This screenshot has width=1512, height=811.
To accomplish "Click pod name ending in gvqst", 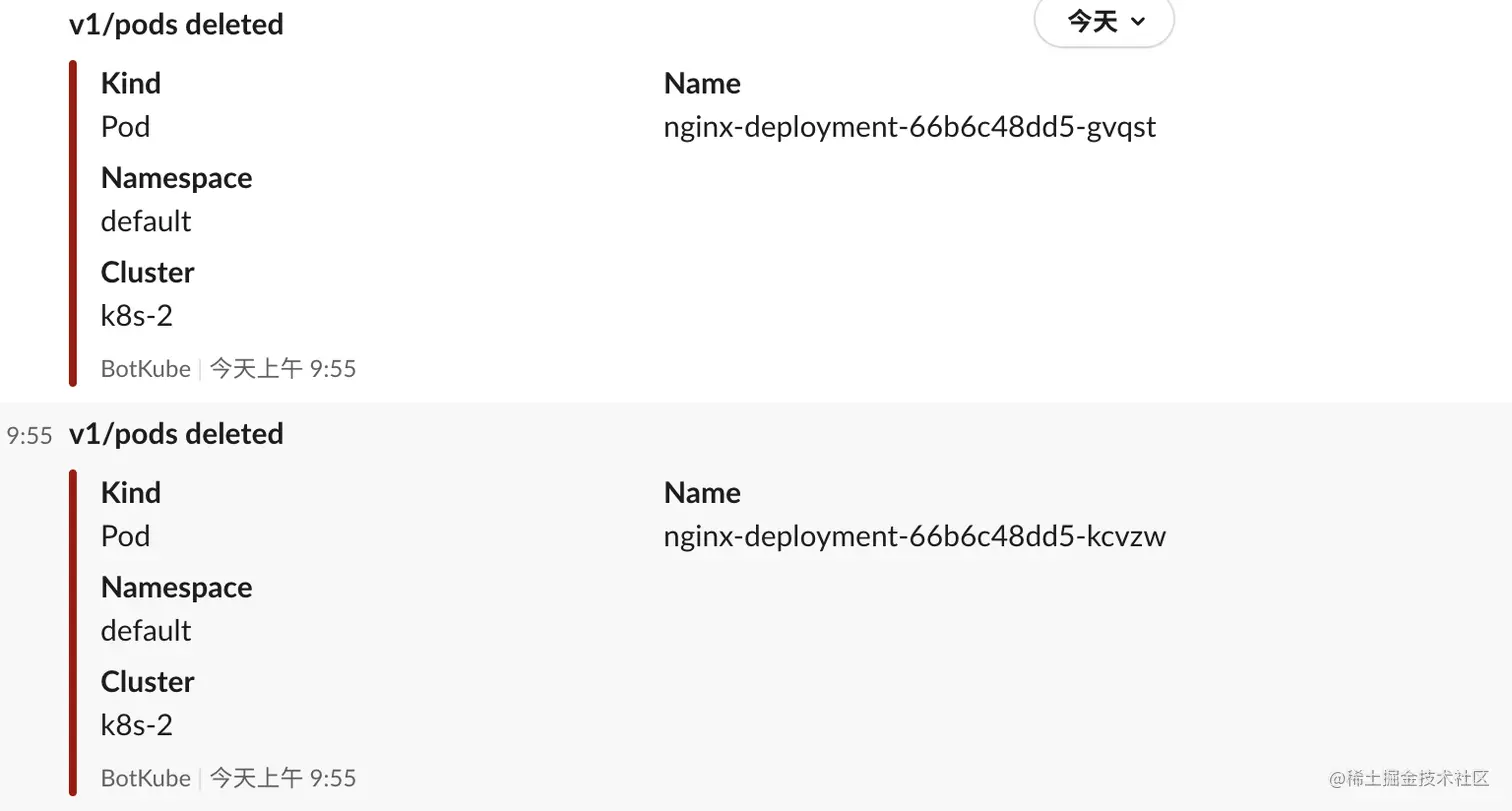I will [909, 127].
